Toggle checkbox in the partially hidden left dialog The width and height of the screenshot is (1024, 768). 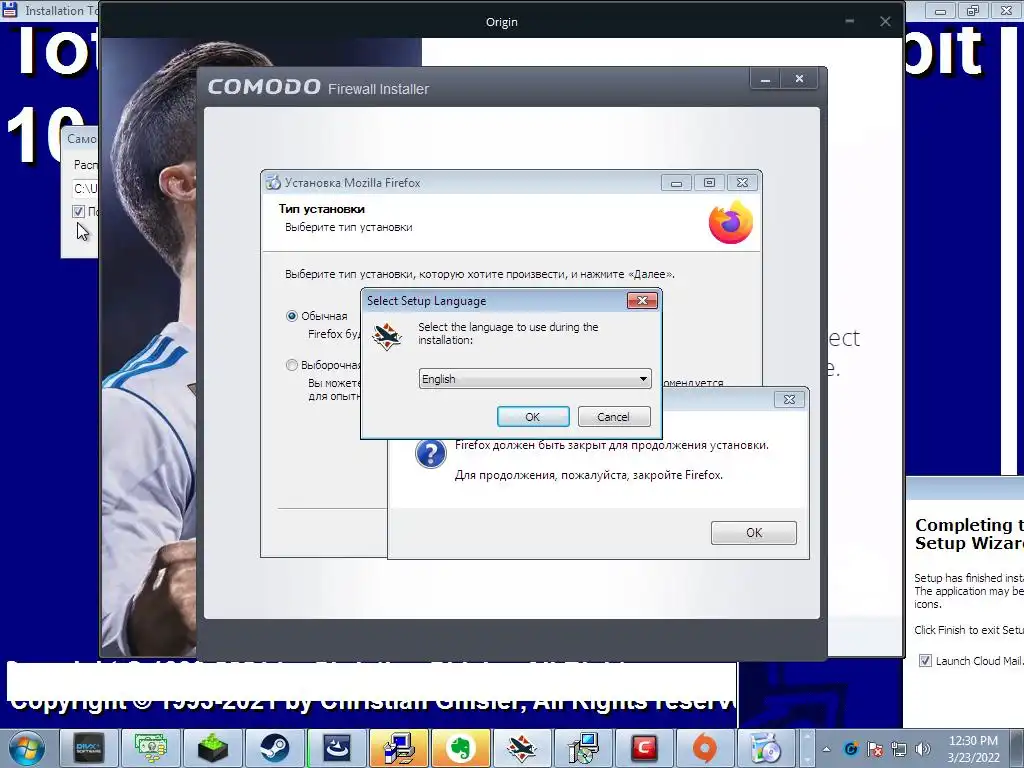pos(78,212)
